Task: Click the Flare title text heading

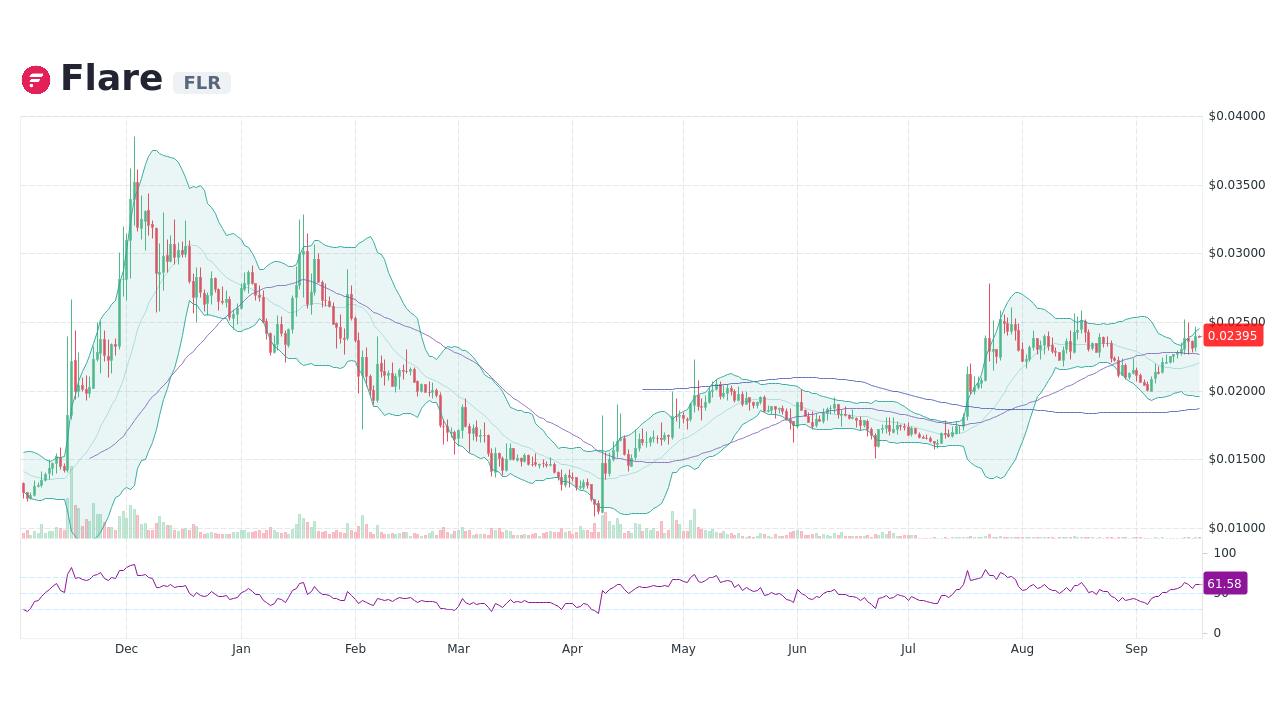Action: [112, 77]
